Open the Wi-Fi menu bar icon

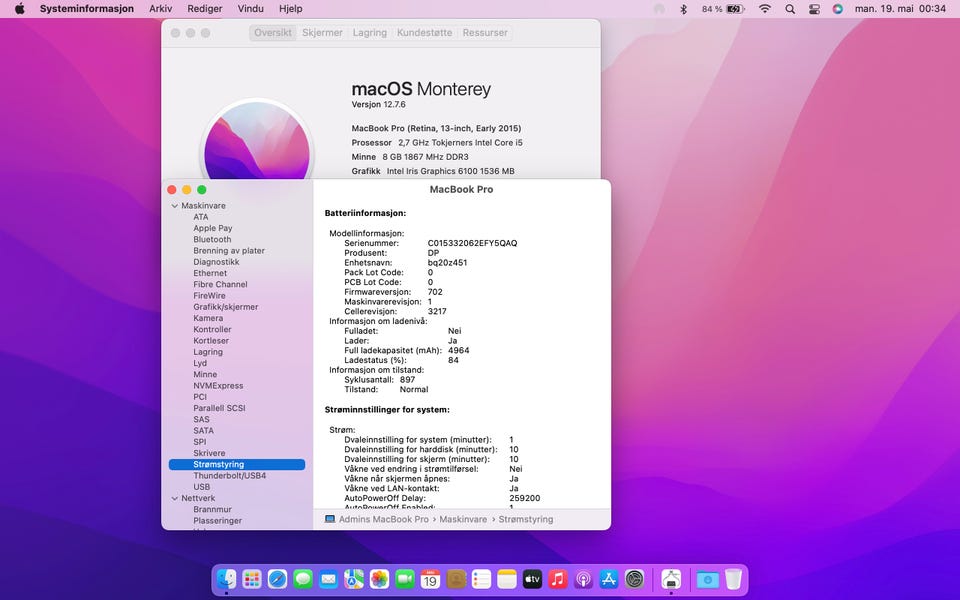click(765, 9)
